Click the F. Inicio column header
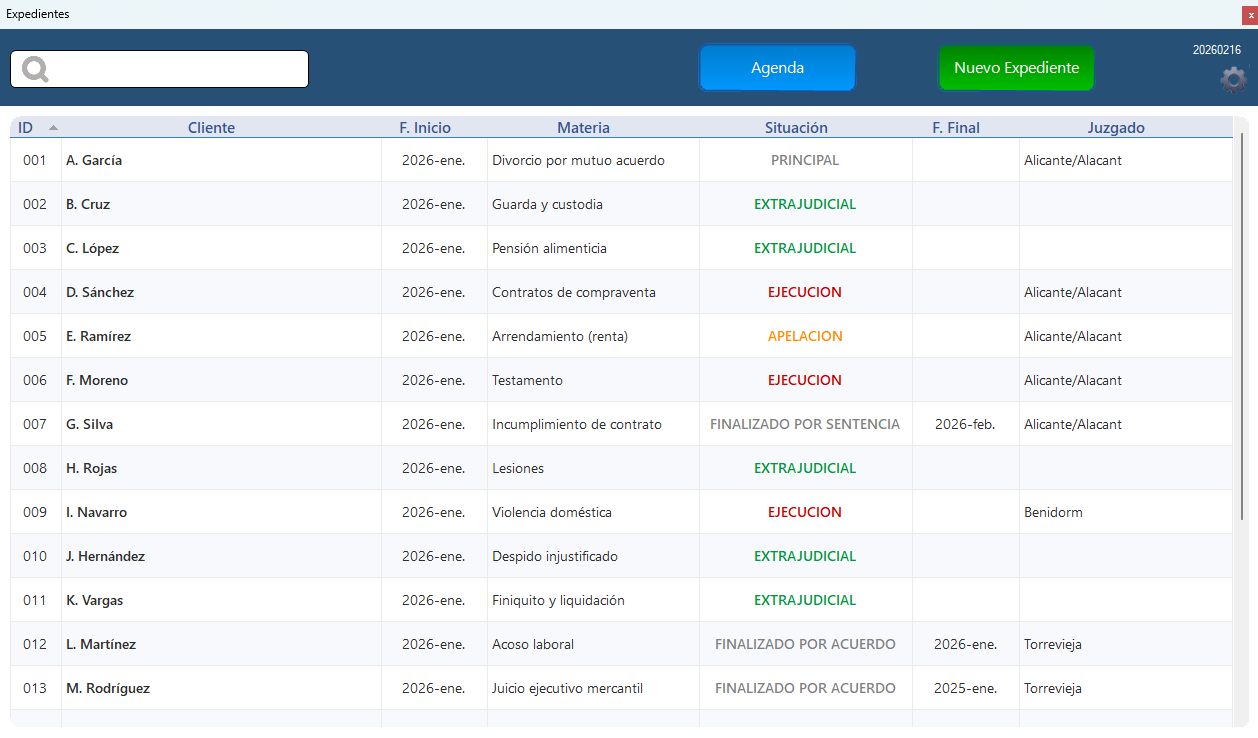 pyautogui.click(x=425, y=128)
